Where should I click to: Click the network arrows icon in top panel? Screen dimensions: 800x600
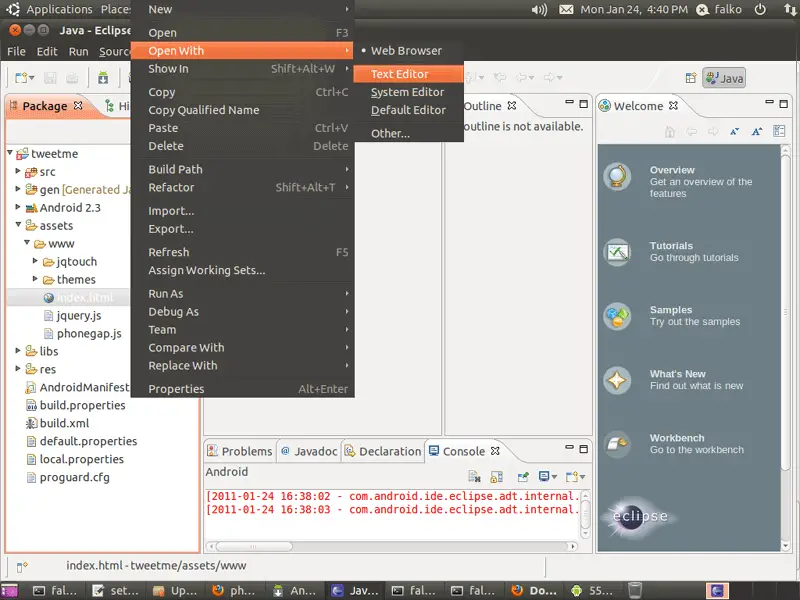click(x=790, y=10)
